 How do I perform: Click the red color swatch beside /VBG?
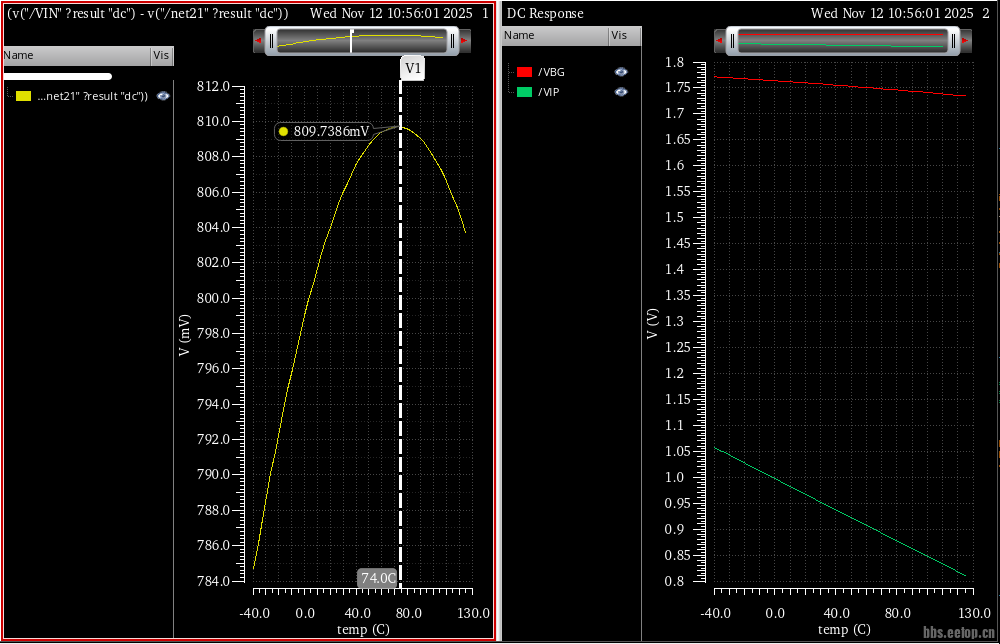(x=524, y=72)
